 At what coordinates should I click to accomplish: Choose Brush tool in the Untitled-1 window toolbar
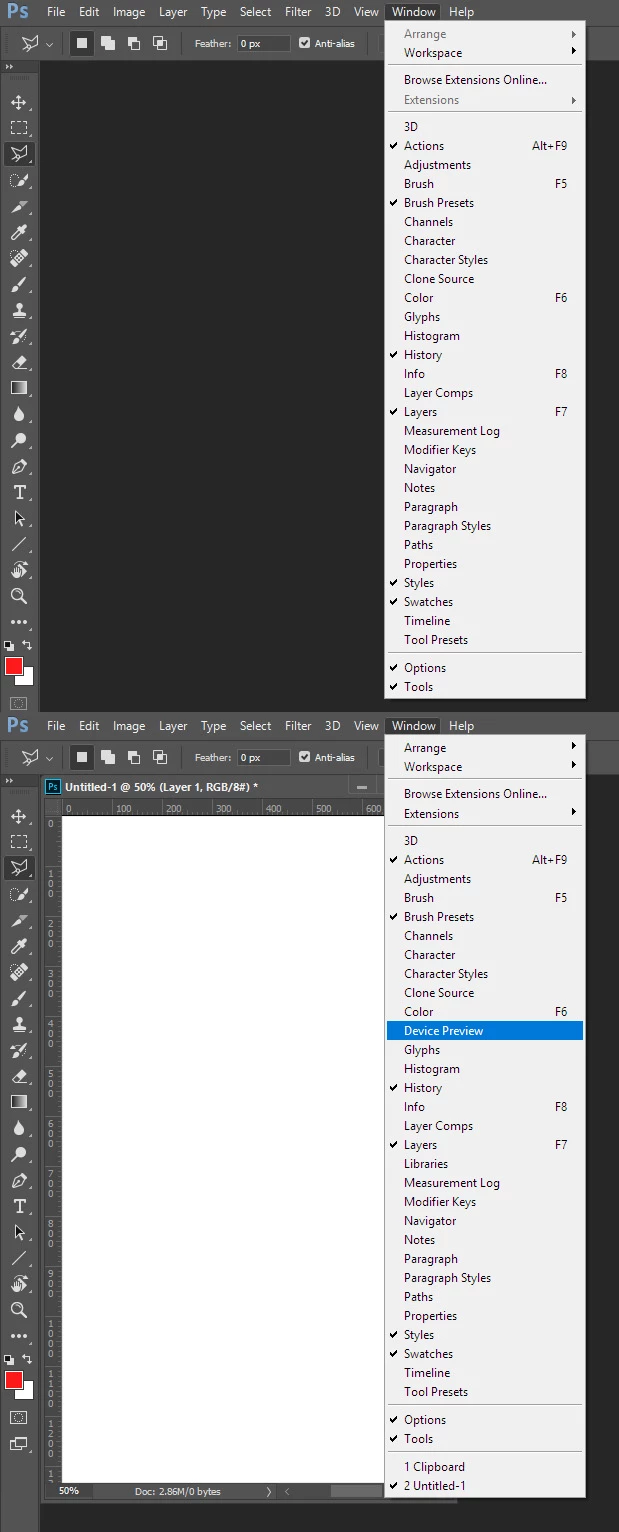[x=19, y=999]
